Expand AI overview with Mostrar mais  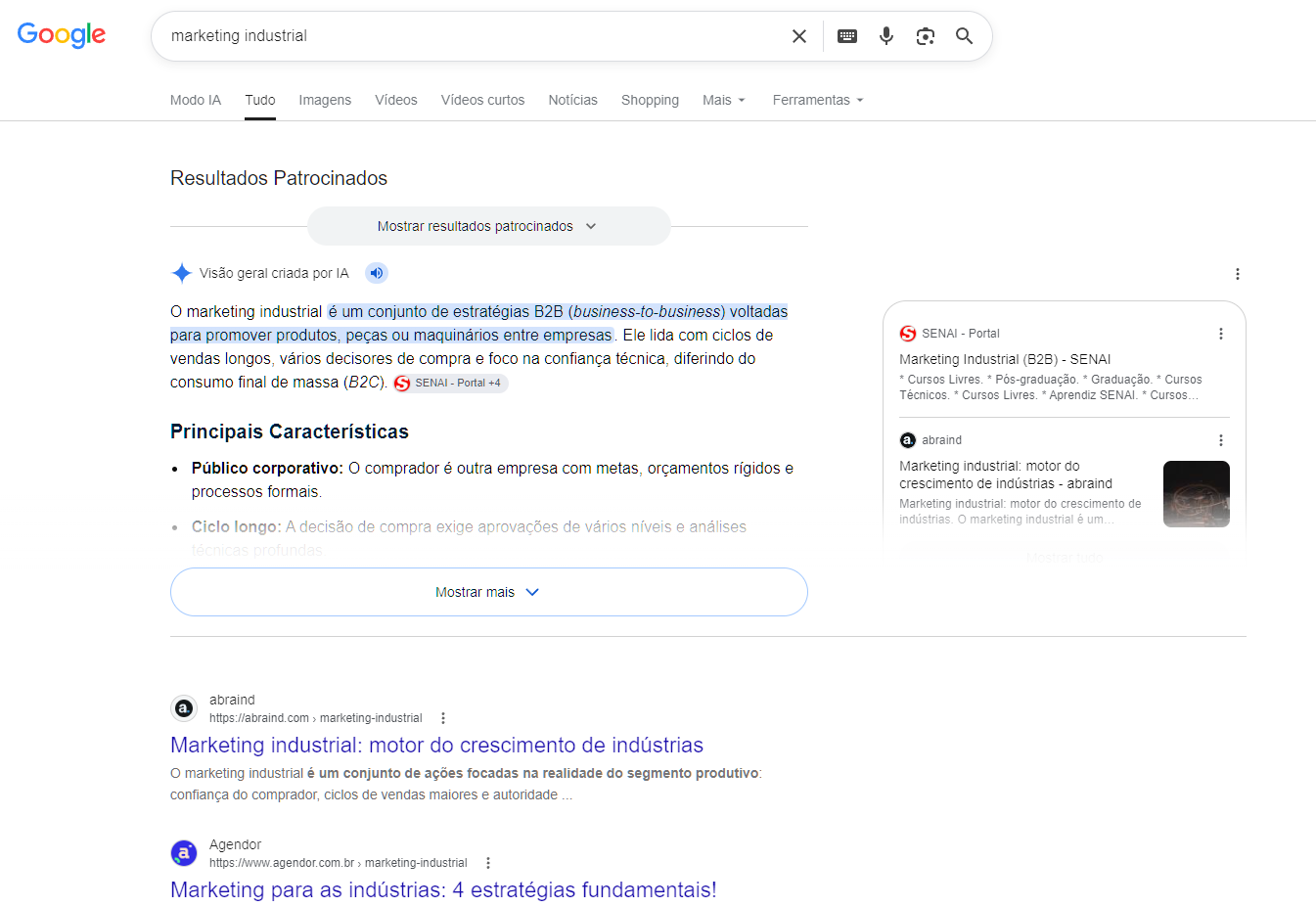(x=489, y=592)
